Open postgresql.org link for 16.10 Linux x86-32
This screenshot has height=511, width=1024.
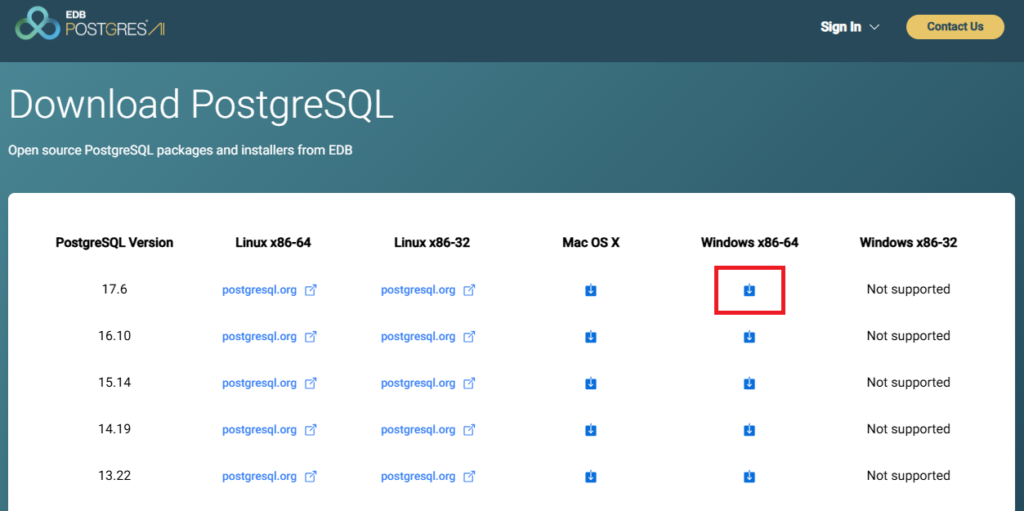click(x=418, y=337)
